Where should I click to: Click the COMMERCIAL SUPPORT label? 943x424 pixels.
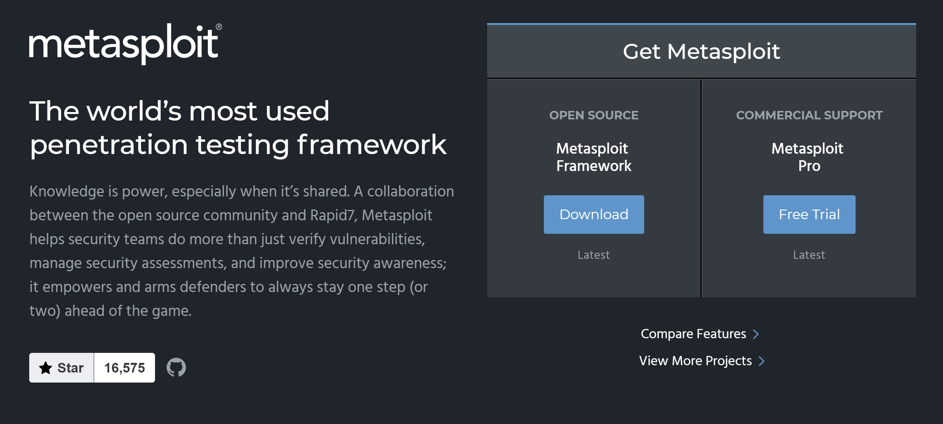pyautogui.click(x=809, y=115)
